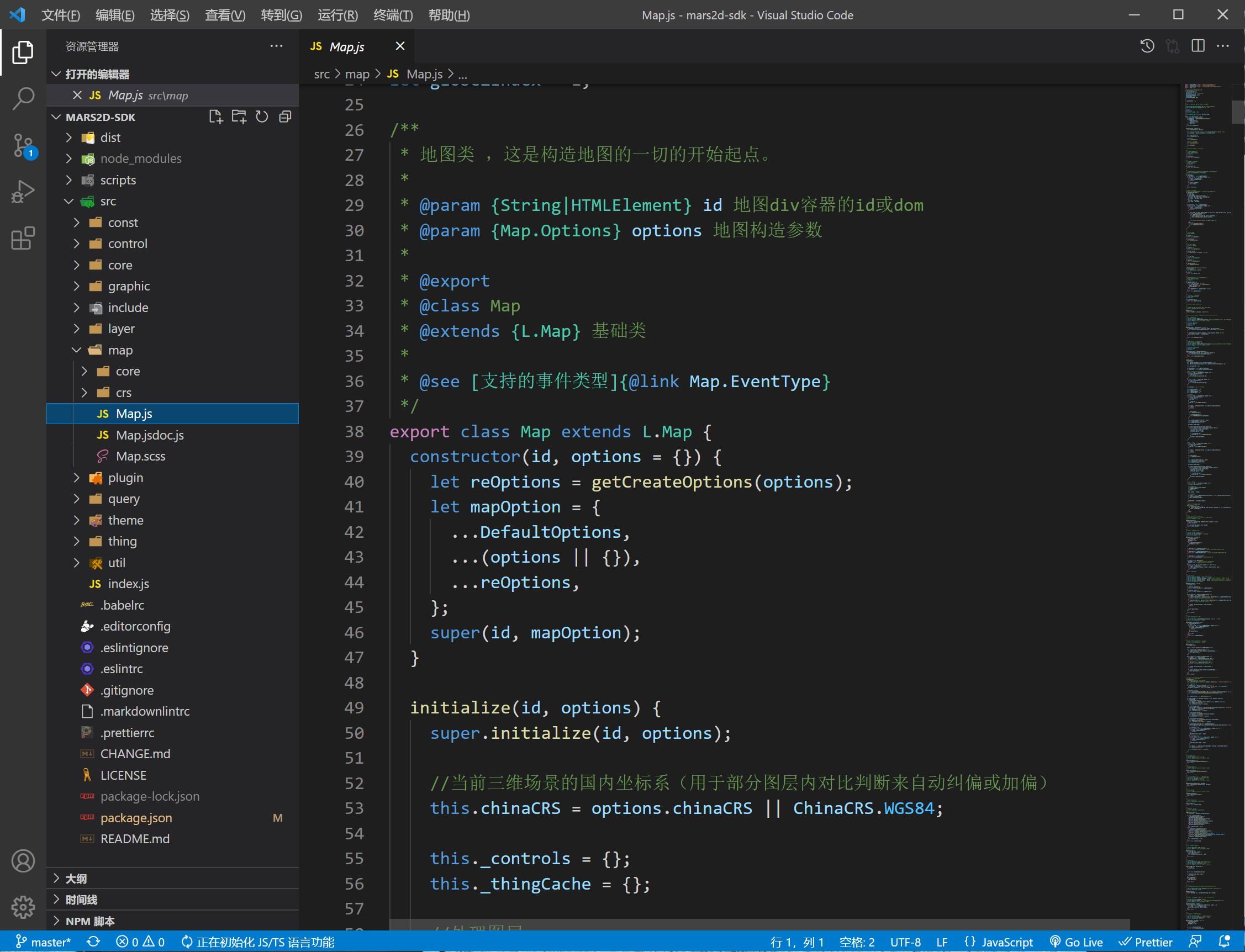Collapse the map folder
Viewport: 1245px width, 952px height.
pos(173,350)
